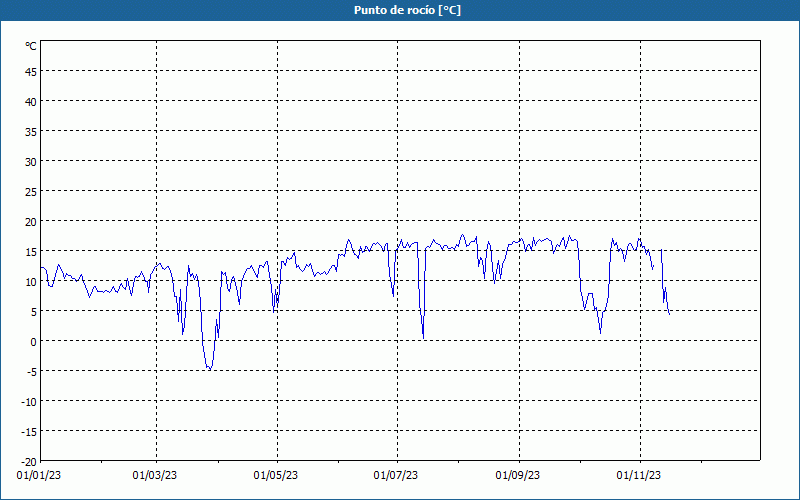Click the -15 y-axis label
800x500 pixels.
pyautogui.click(x=29, y=432)
